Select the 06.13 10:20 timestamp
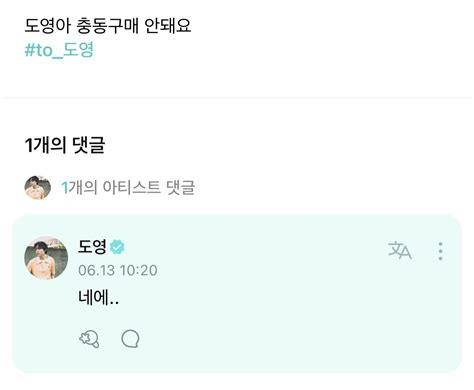 pyautogui.click(x=118, y=270)
